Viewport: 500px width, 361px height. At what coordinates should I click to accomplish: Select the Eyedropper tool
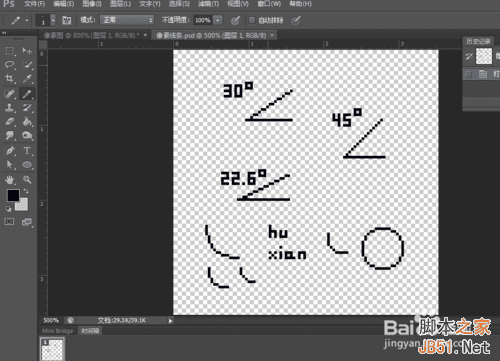pos(27,78)
